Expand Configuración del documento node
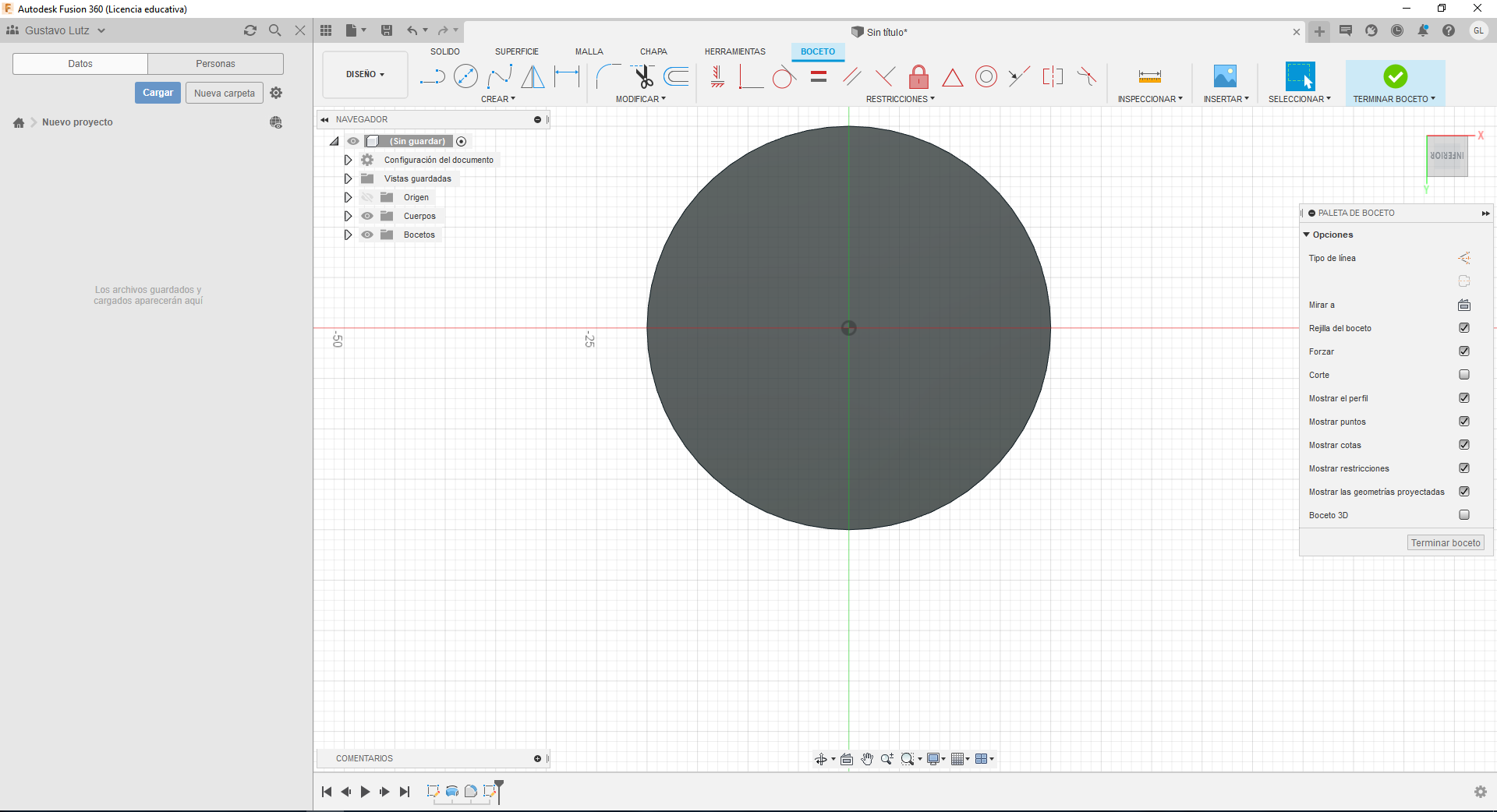Image resolution: width=1497 pixels, height=812 pixels. [x=348, y=160]
